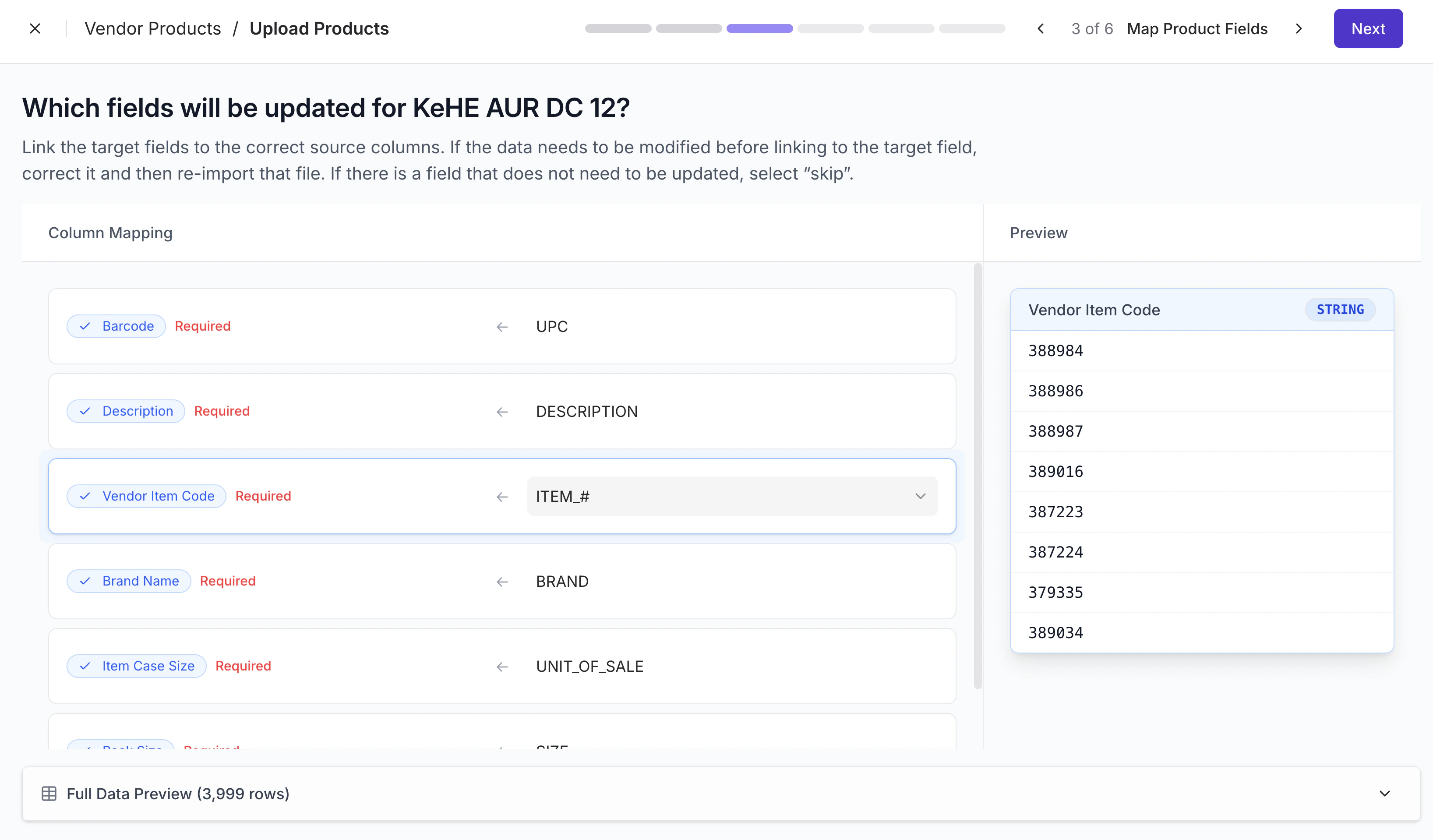Viewport: 1433px width, 840px height.
Task: Go to next step chevron arrow
Action: pos(1299,28)
